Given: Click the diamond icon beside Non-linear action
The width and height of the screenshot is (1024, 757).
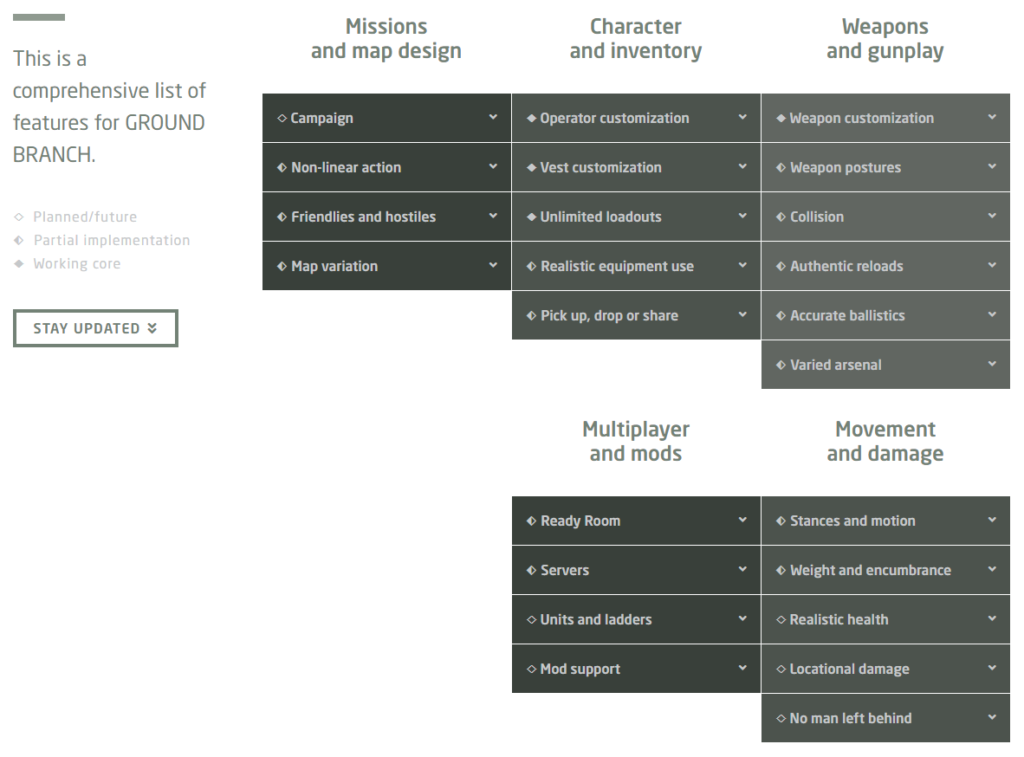Looking at the screenshot, I should click(x=282, y=168).
